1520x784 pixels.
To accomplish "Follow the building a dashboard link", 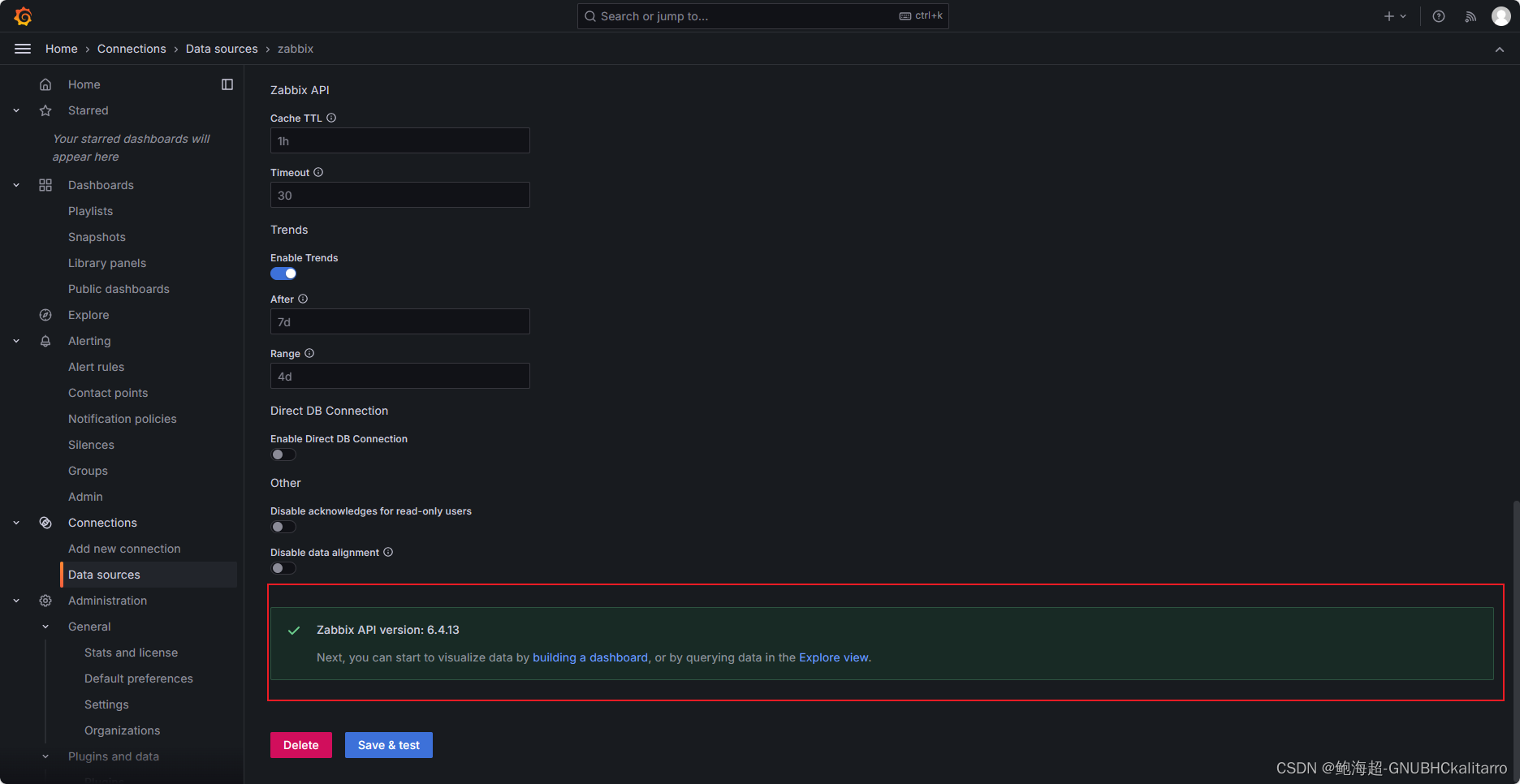I will pyautogui.click(x=590, y=657).
